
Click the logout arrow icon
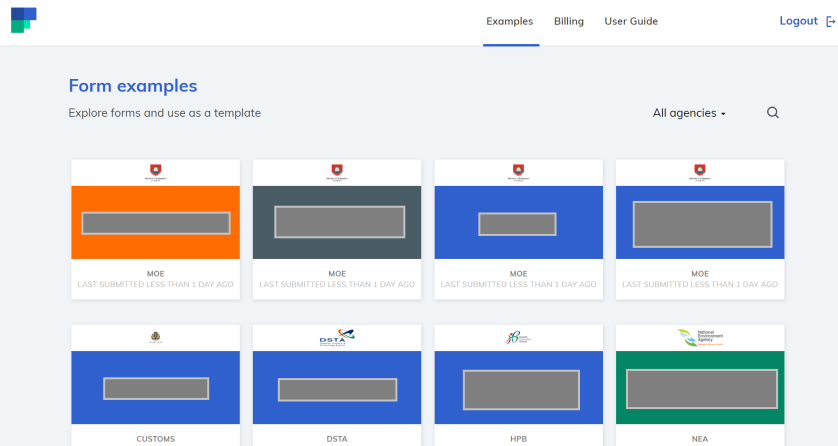pos(830,21)
